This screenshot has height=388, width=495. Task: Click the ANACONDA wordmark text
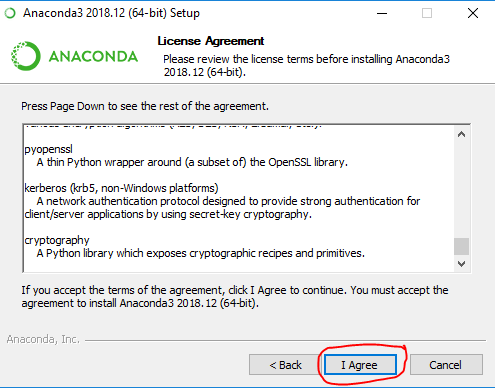point(93,57)
